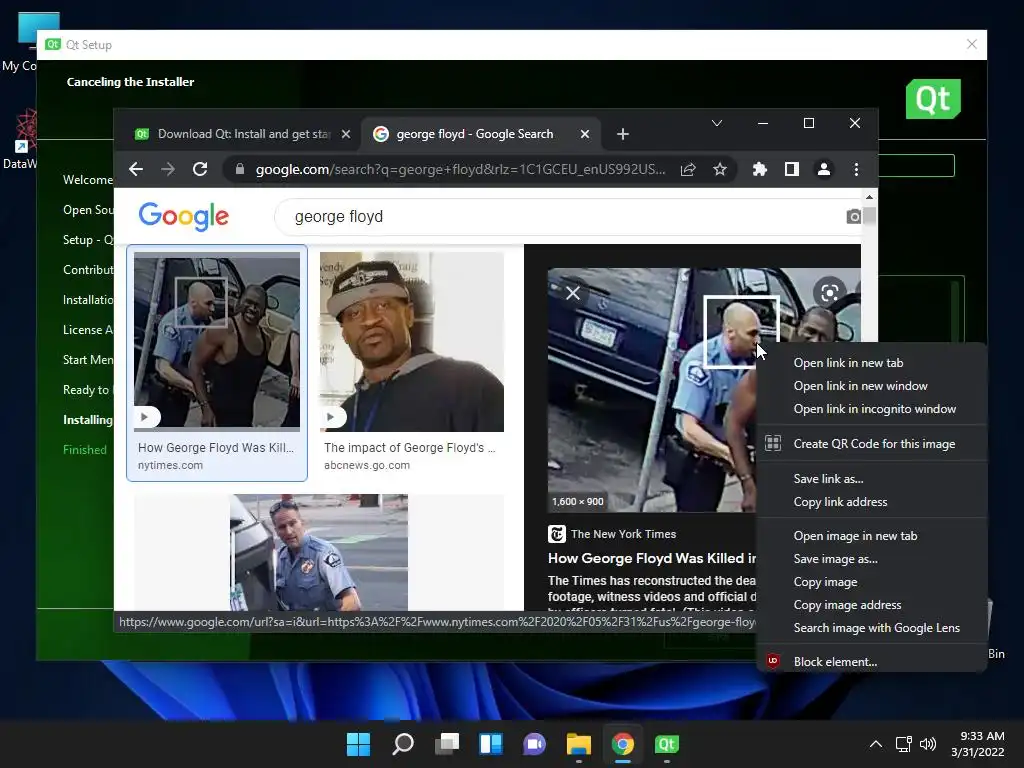
Task: Open the network status tray icon
Action: coord(904,744)
